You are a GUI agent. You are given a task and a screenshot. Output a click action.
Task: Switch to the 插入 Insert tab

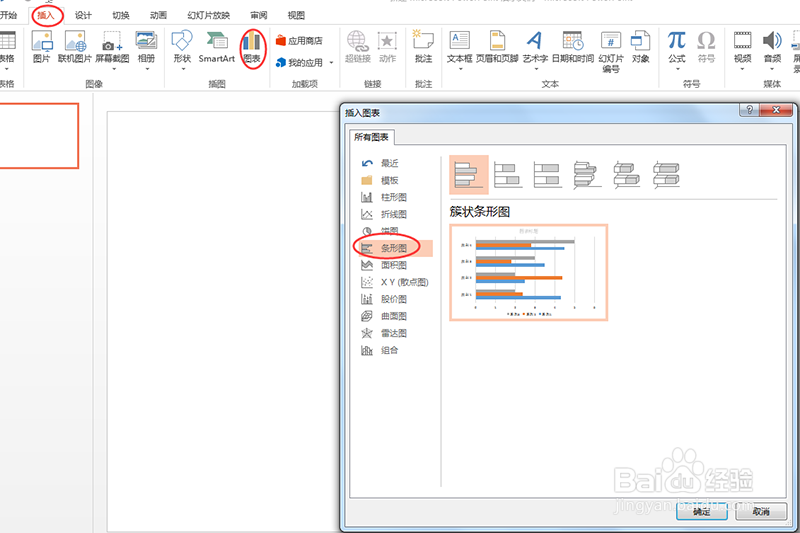point(46,15)
